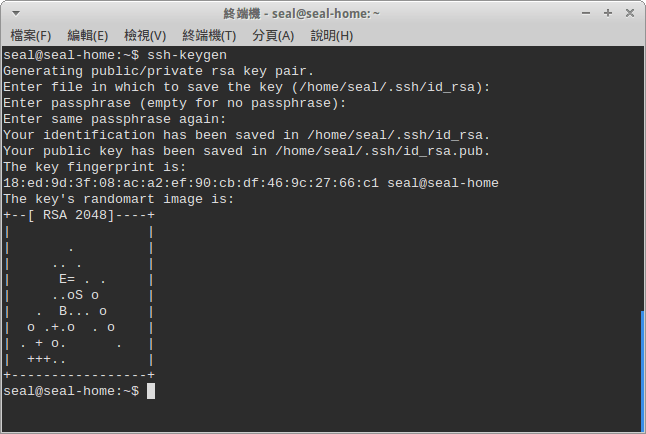Image resolution: width=646 pixels, height=434 pixels.
Task: Open the 檢視(V) menu
Action: [x=145, y=36]
